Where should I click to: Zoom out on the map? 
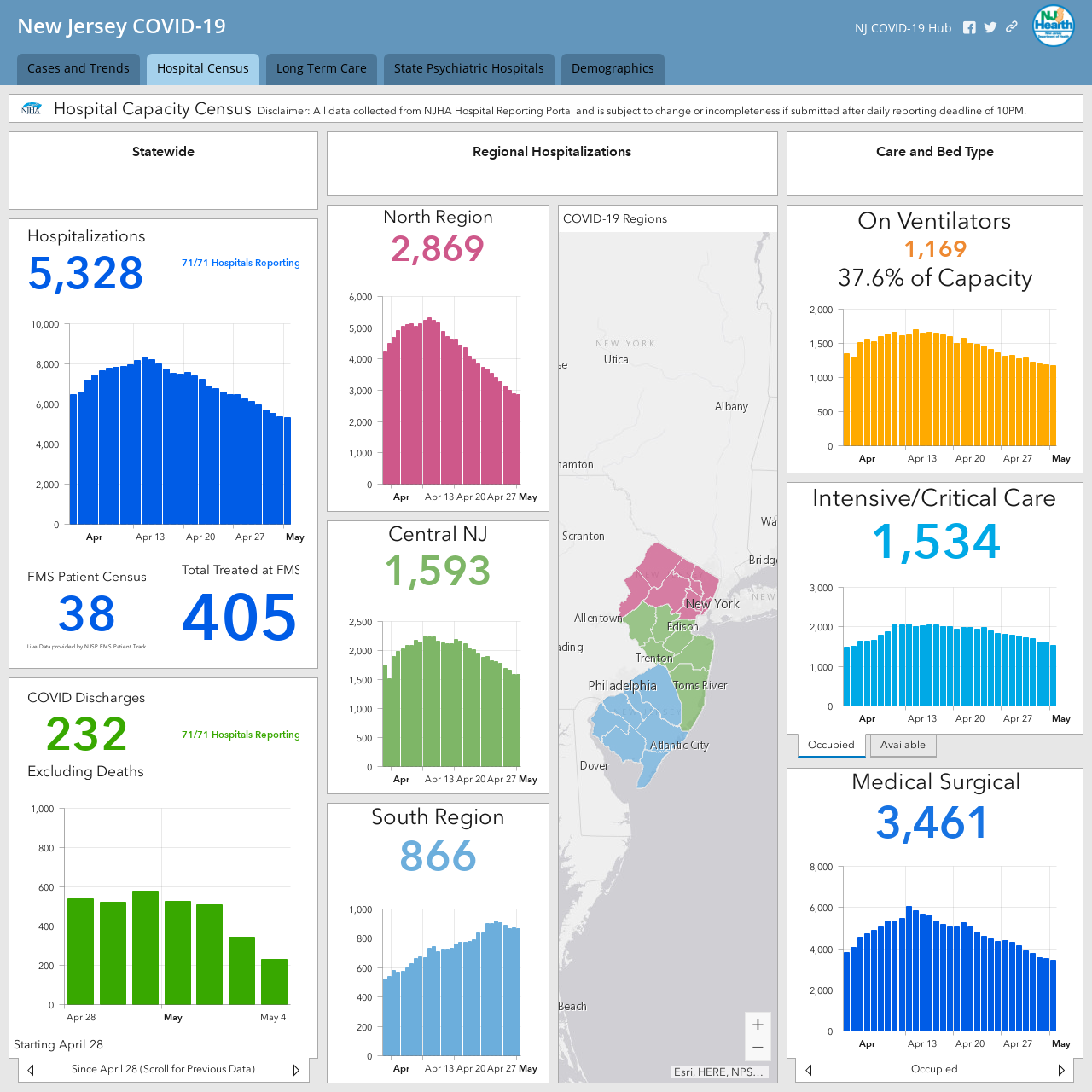click(758, 1048)
